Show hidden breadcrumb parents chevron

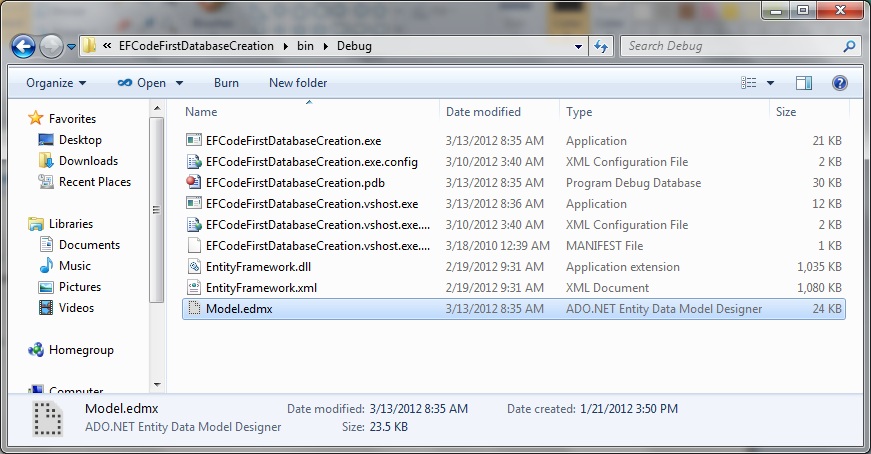[107, 46]
